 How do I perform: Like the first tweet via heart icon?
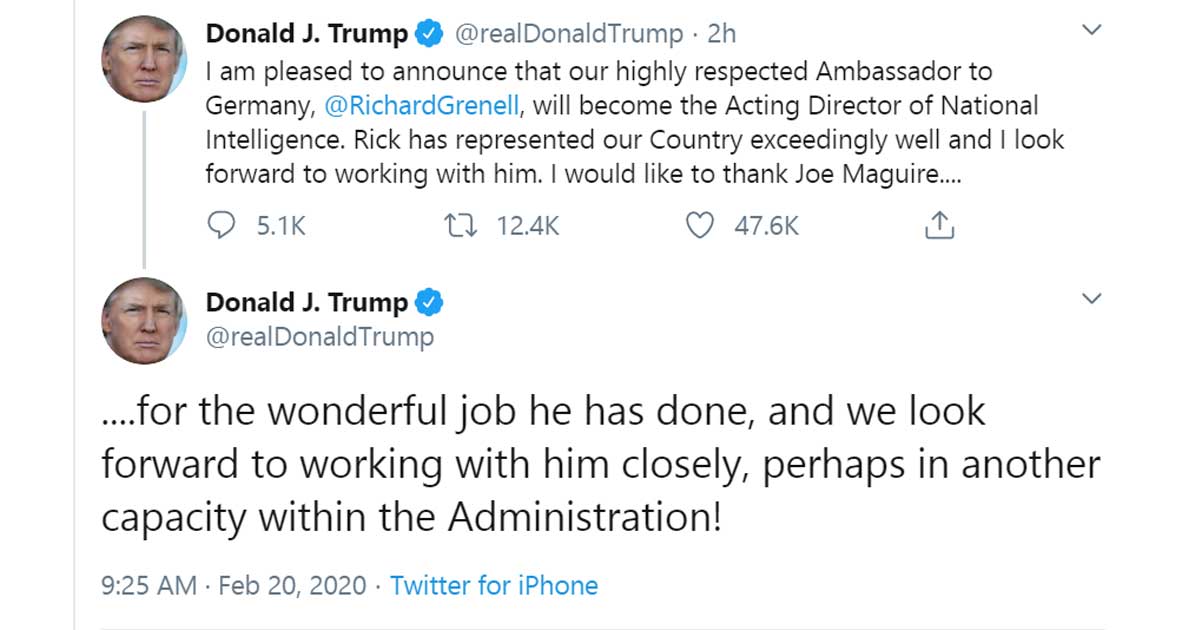700,227
